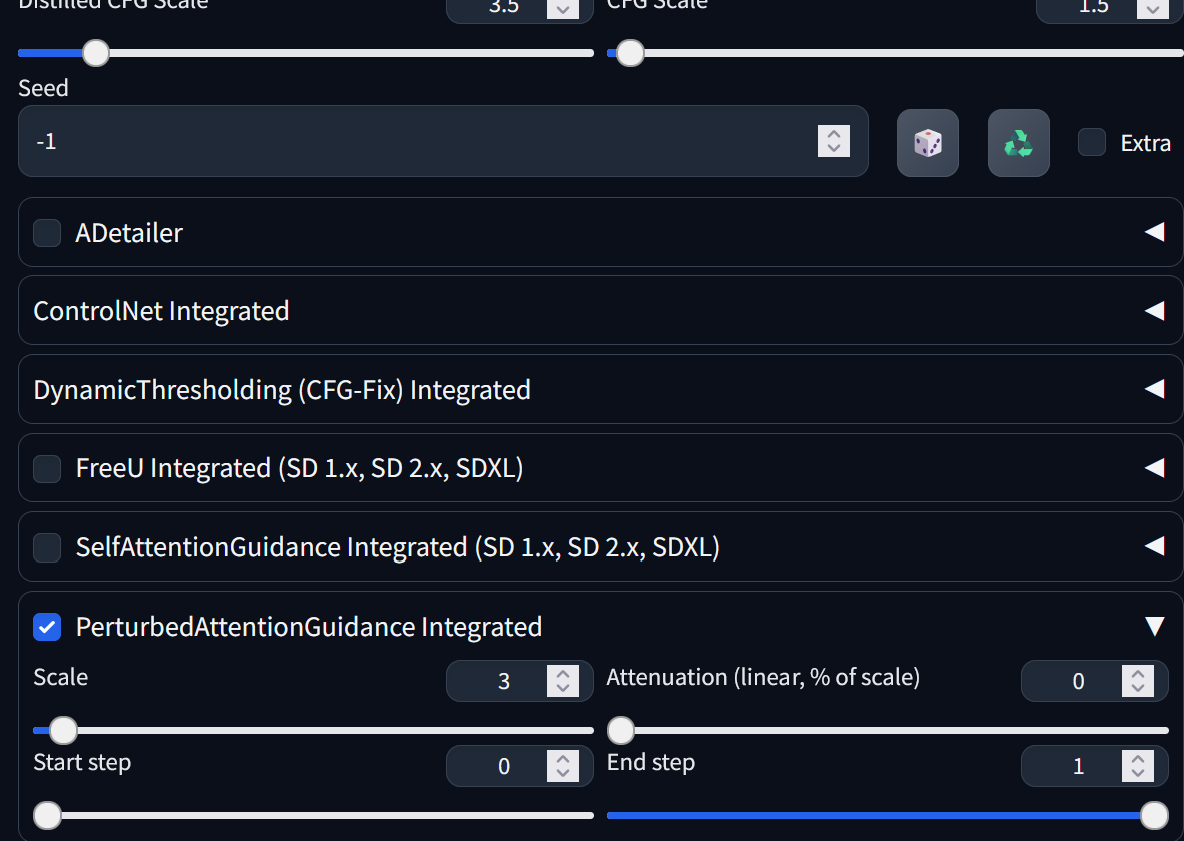Click the Start step stepper arrows
Viewport: 1184px width, 841px height.
563,766
